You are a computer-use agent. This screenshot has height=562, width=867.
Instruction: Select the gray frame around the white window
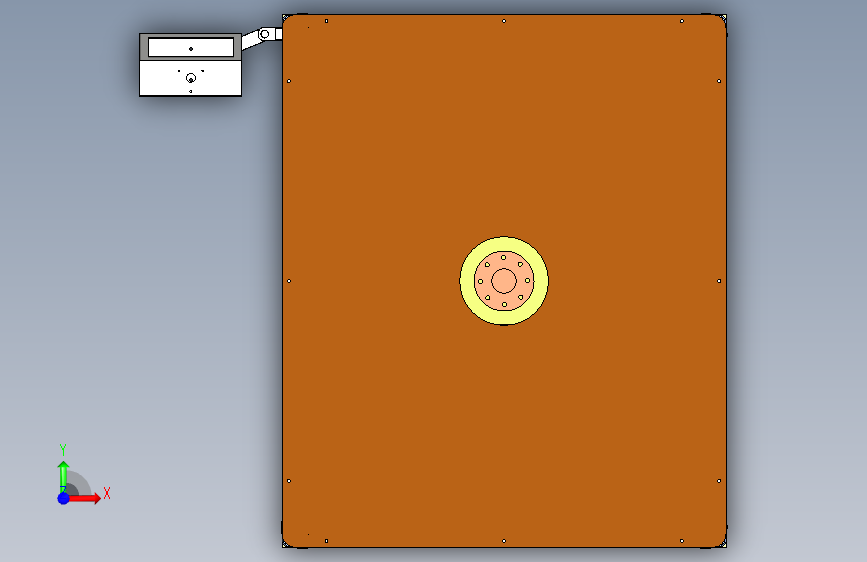(x=144, y=47)
